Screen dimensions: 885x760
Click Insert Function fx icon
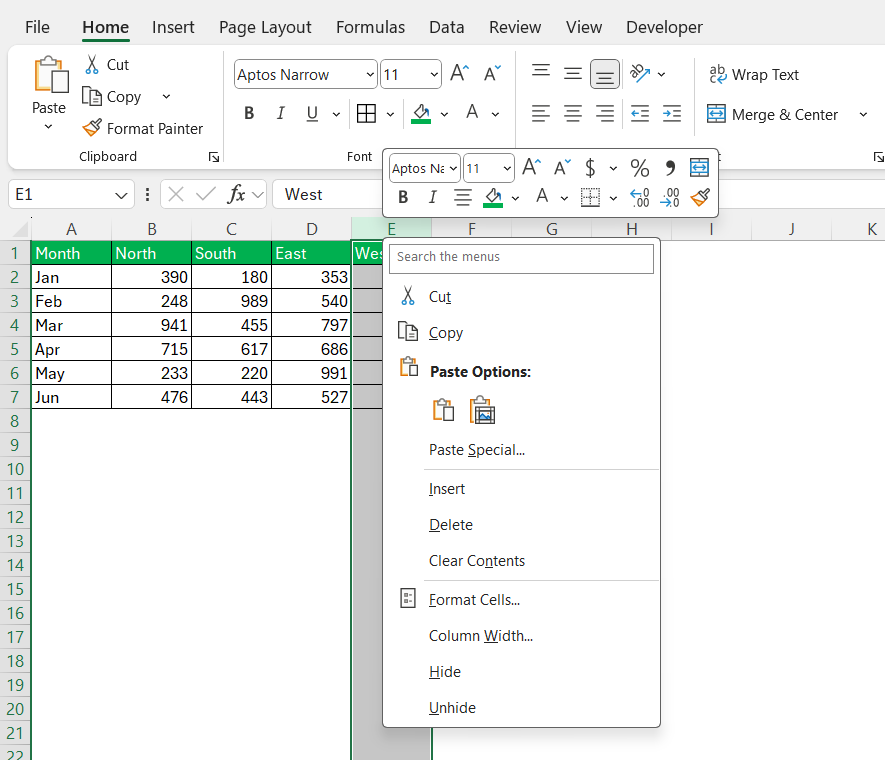tap(236, 195)
